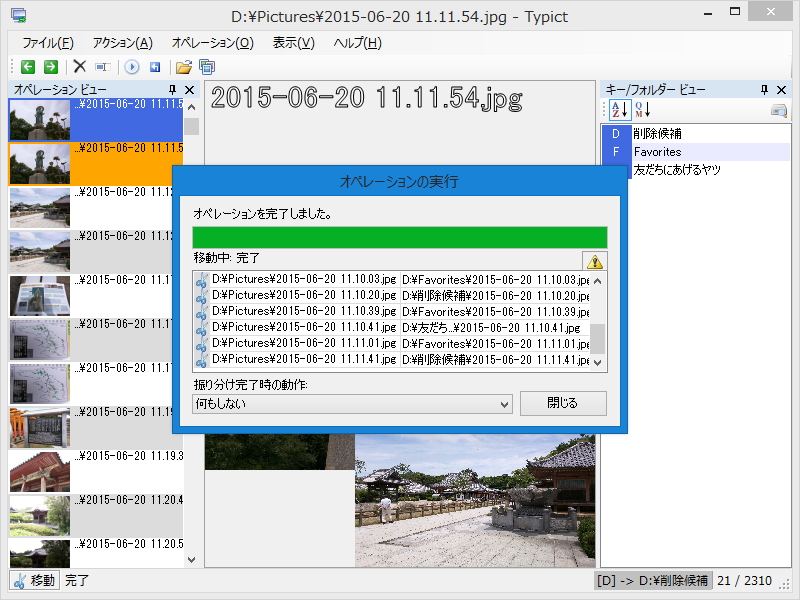Click the 完了 status bar text
800x600 pixels.
[77, 581]
